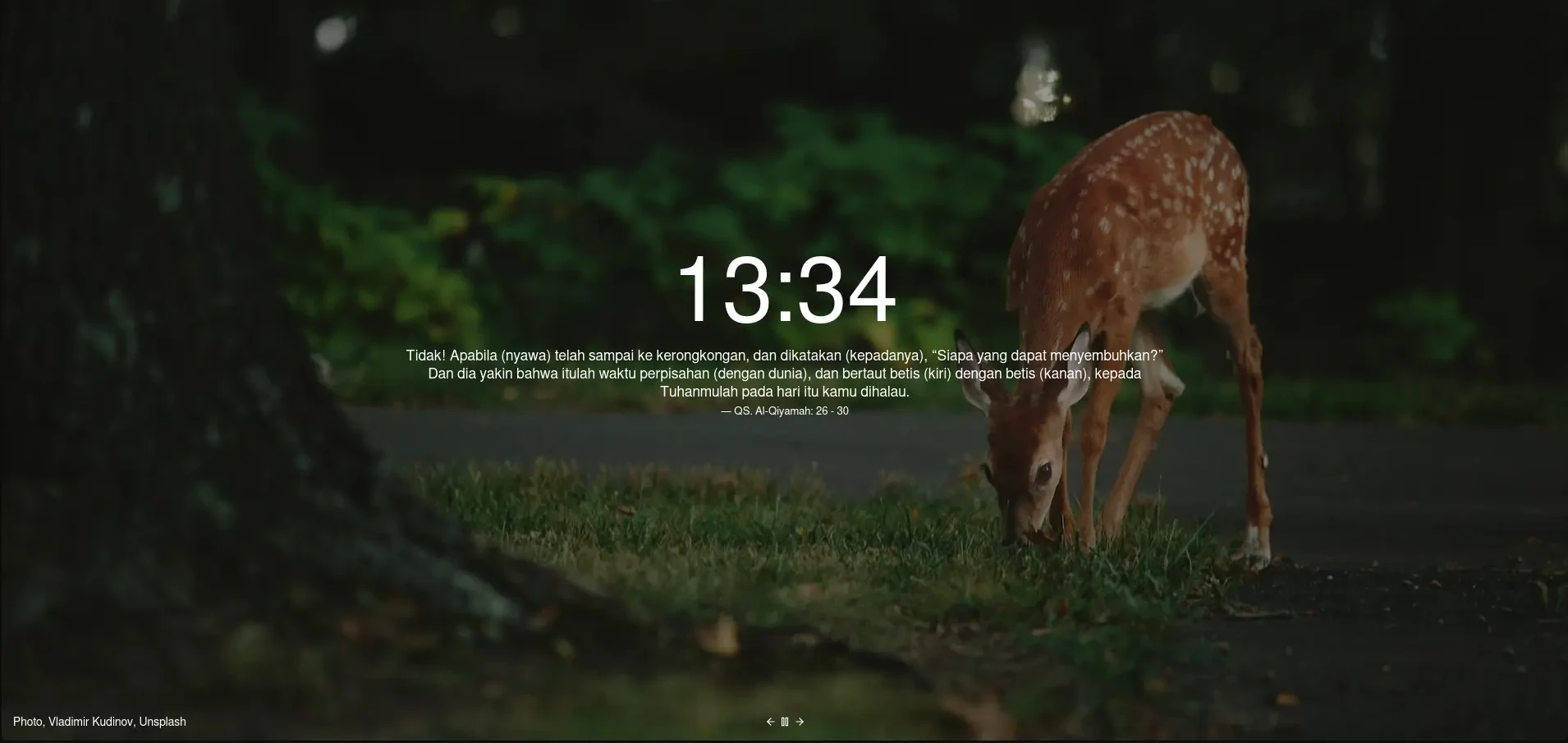Open the Unsplash credit link
The image size is (1568, 743).
(163, 722)
